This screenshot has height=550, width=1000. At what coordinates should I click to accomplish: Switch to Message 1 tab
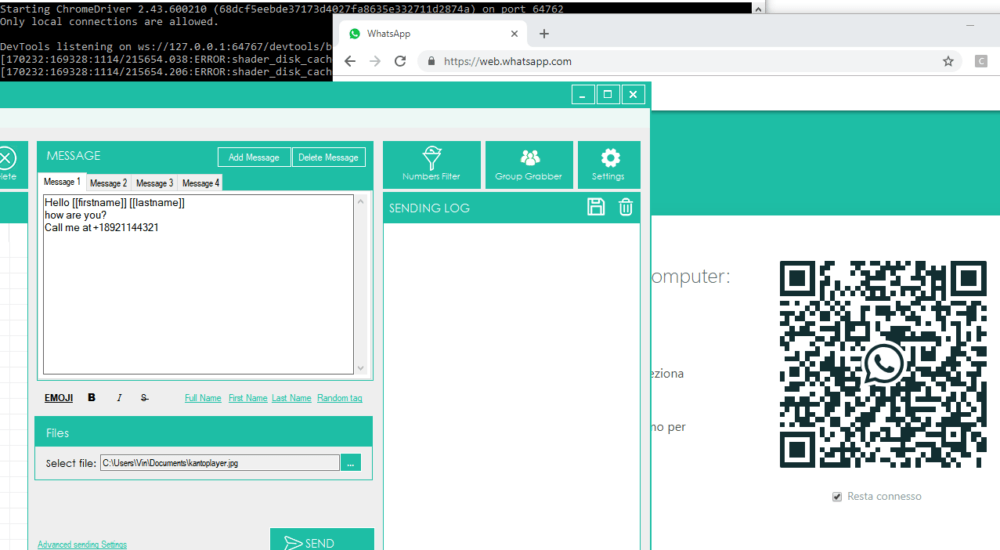click(x=62, y=182)
